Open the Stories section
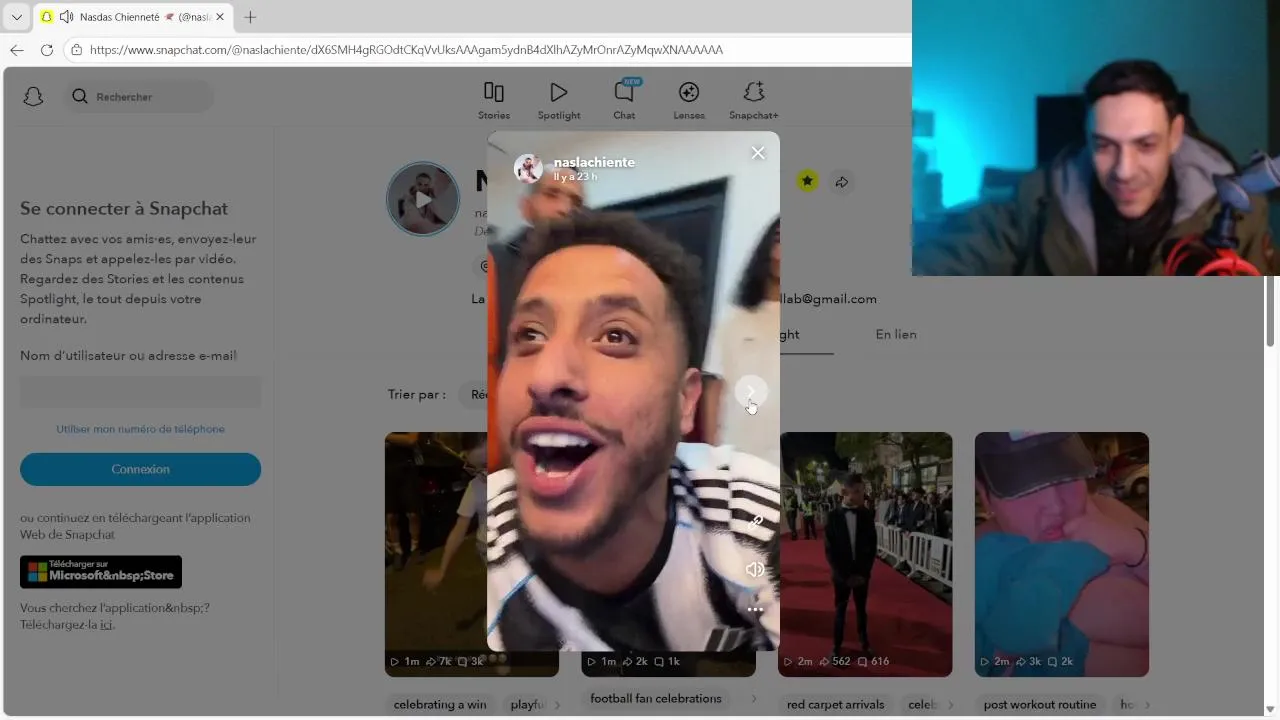 coord(494,101)
